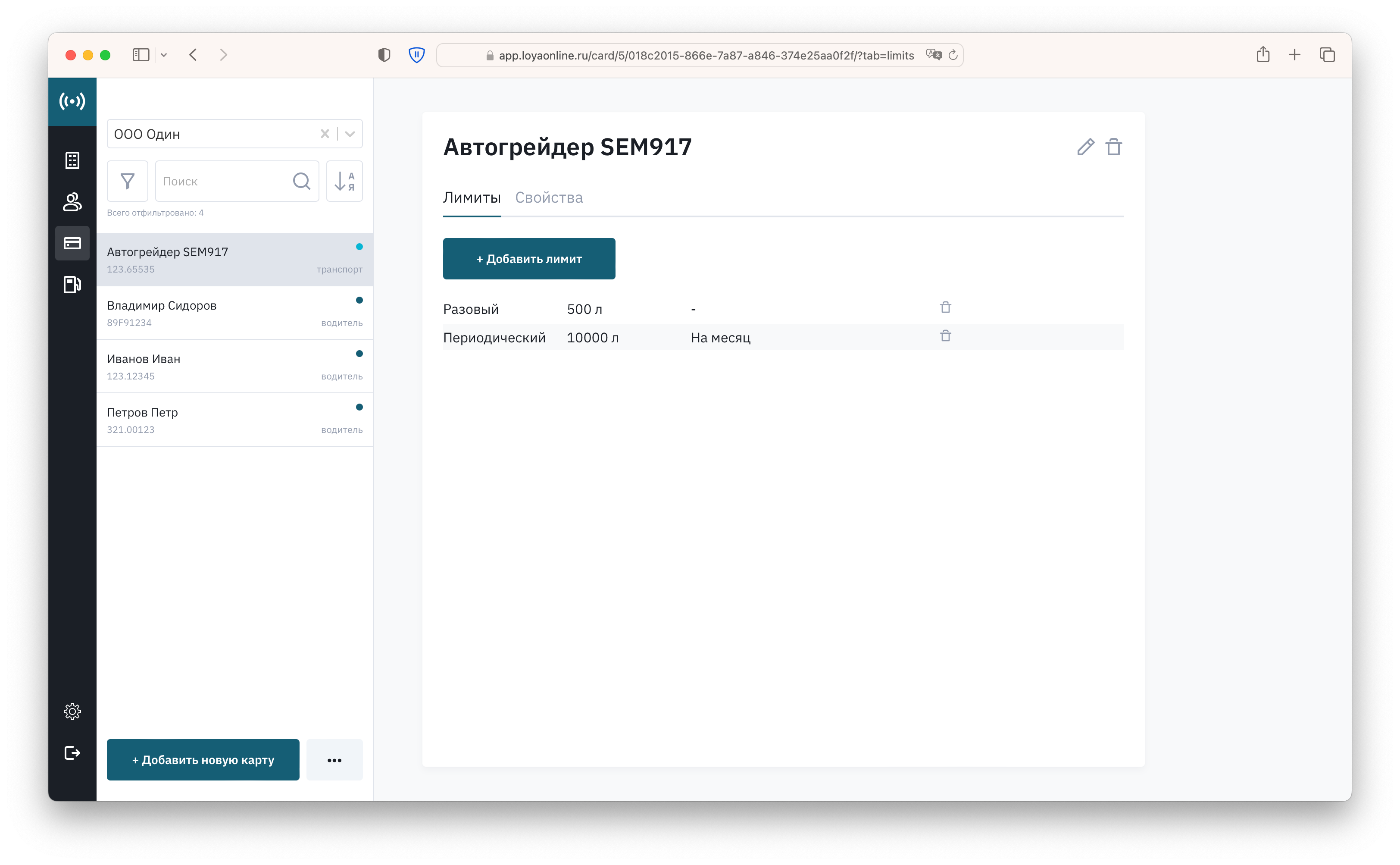Screen dimensions: 1400x865
Task: Click the privacy shield icon in Safari toolbar
Action: click(384, 55)
